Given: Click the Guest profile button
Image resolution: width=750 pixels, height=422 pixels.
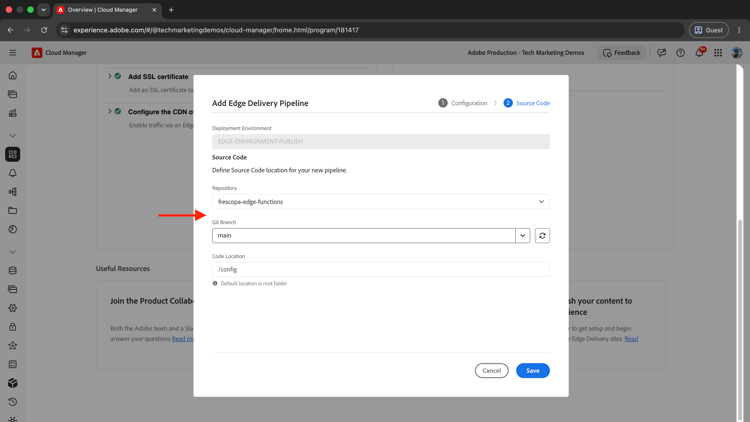Looking at the screenshot, I should [708, 30].
